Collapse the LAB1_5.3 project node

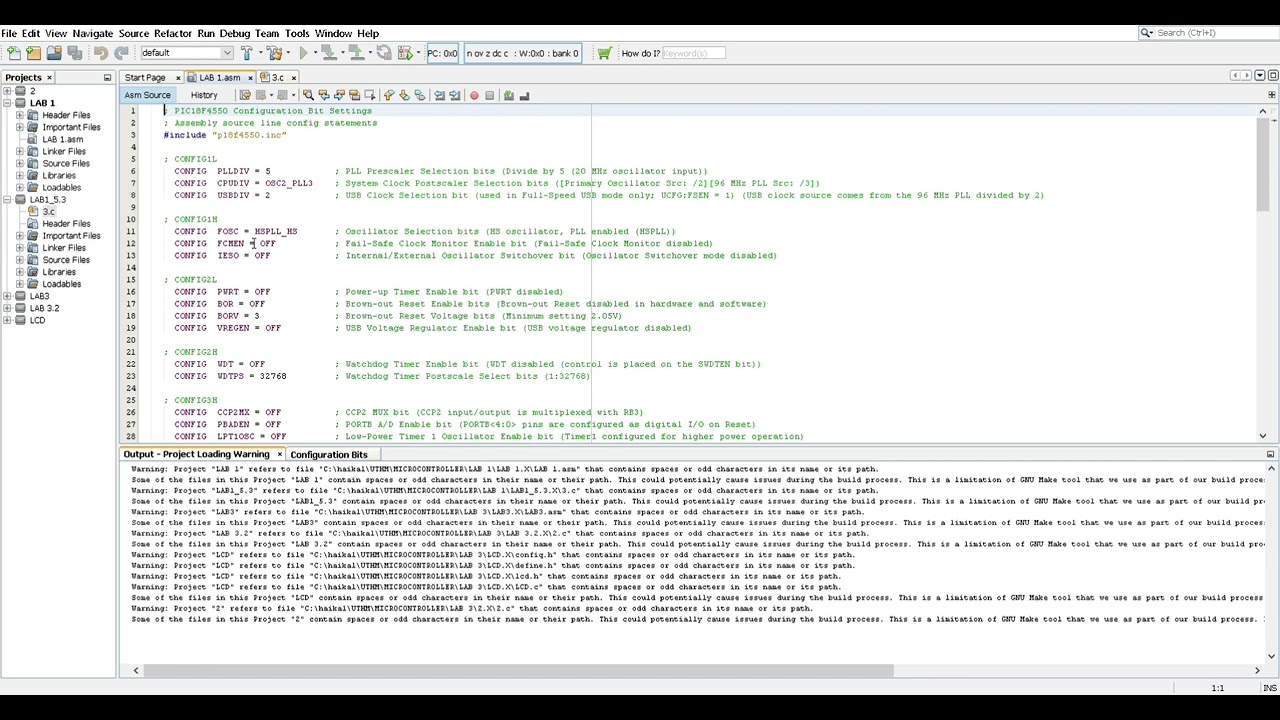point(7,200)
